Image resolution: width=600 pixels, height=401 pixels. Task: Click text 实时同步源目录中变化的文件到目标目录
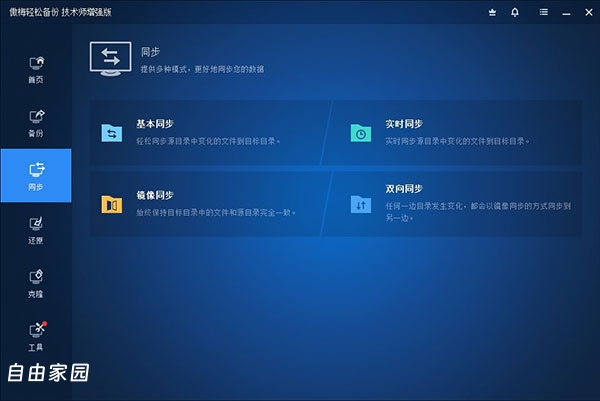tap(457, 141)
